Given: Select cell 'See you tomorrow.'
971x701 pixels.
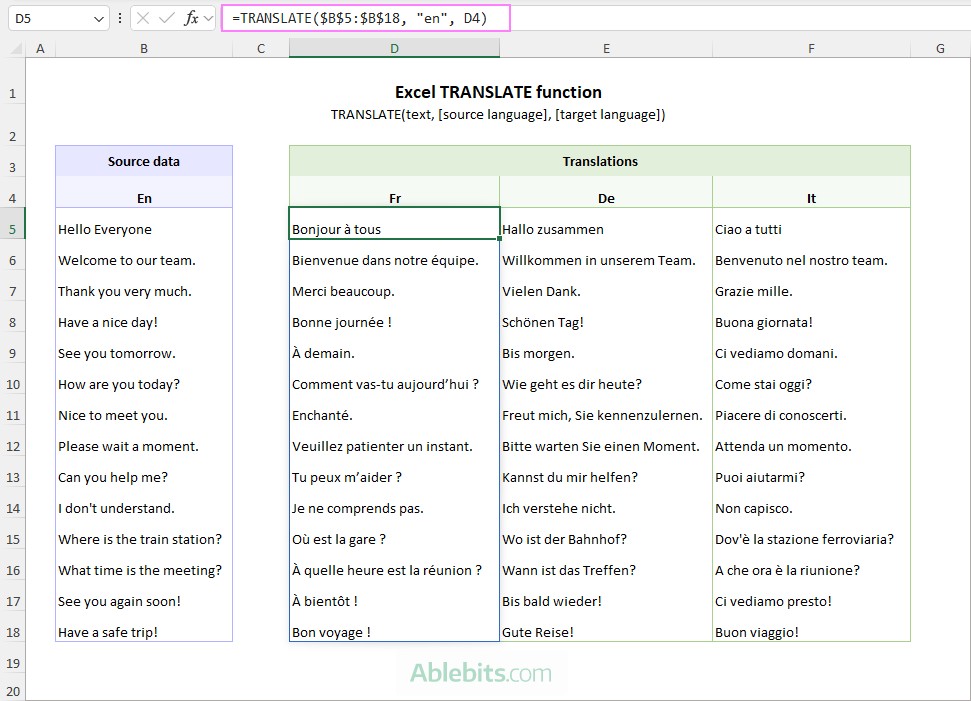Looking at the screenshot, I should click(144, 347).
